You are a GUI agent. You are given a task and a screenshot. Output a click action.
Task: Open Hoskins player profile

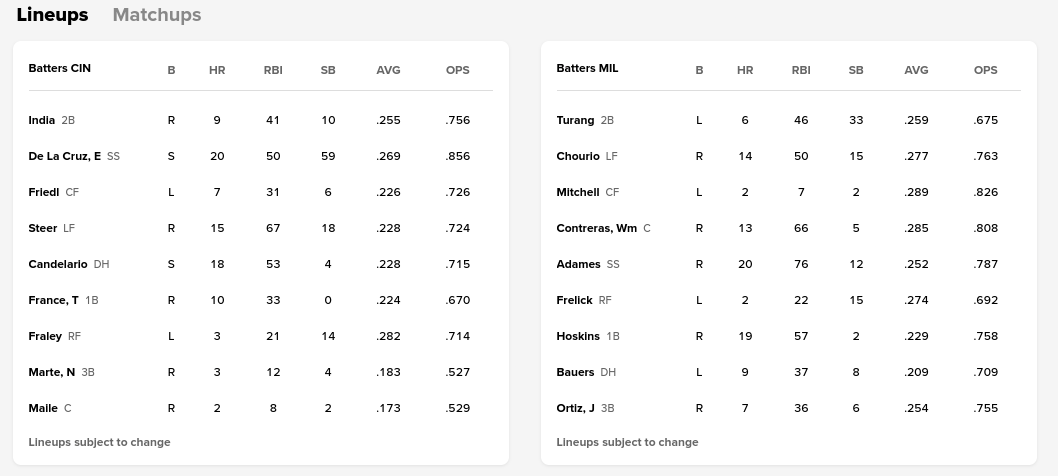pyautogui.click(x=578, y=336)
